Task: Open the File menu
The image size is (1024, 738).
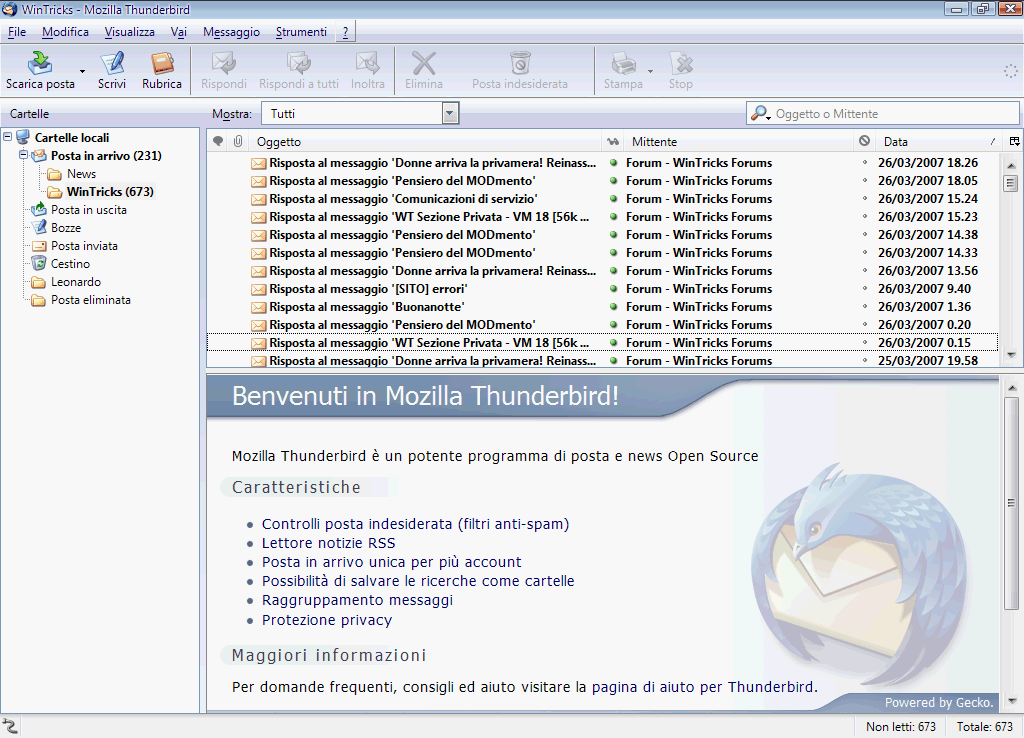Action: tap(17, 31)
